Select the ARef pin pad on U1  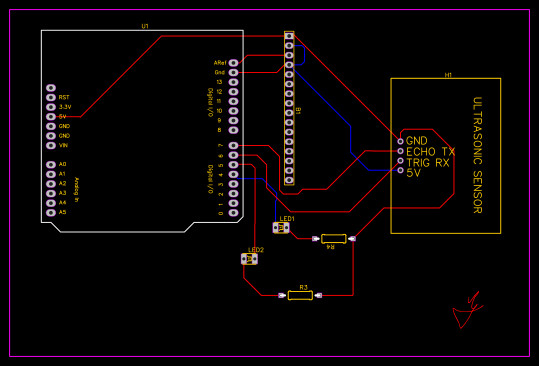pos(233,63)
